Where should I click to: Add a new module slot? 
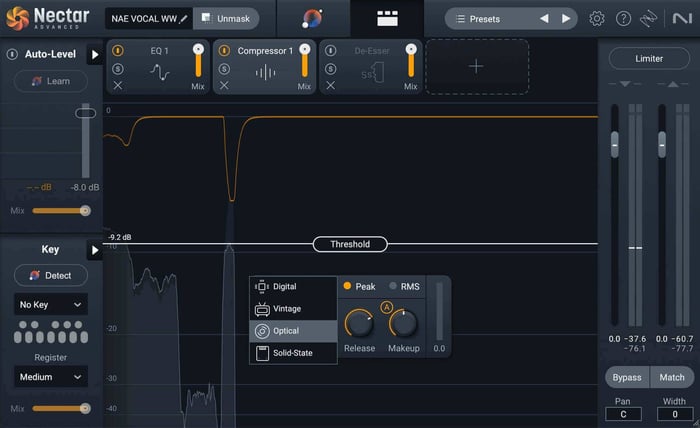(477, 66)
